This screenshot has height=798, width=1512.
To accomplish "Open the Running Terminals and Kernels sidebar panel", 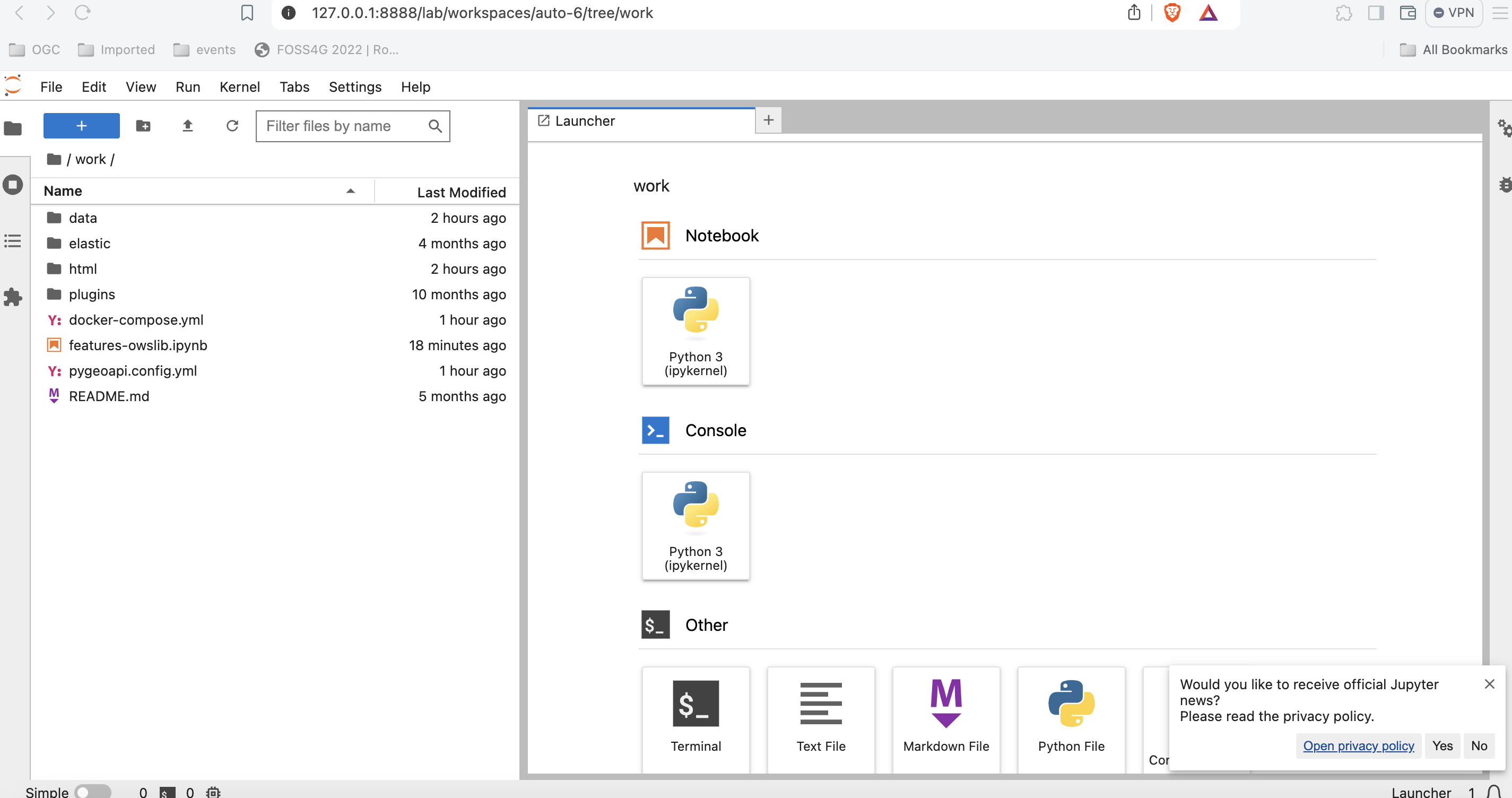I will click(13, 185).
